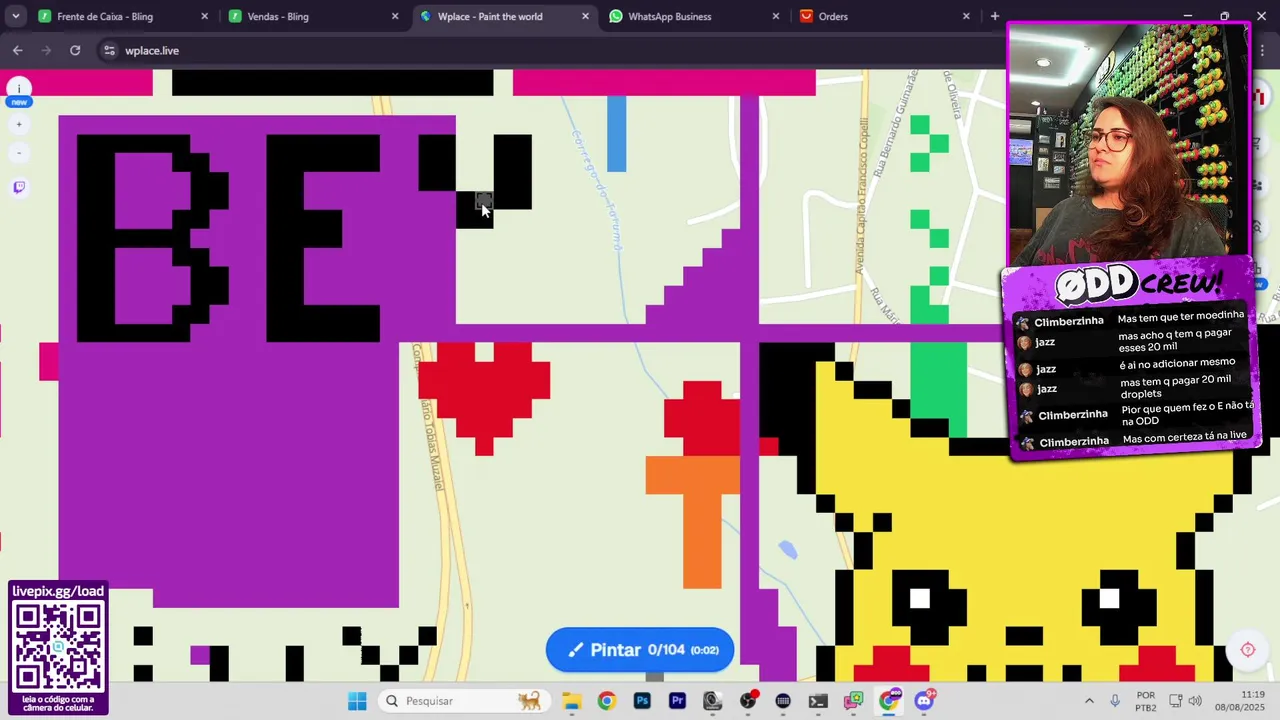Viewport: 1280px width, 720px height.
Task: Open the terminal taskbar icon
Action: pos(818,701)
